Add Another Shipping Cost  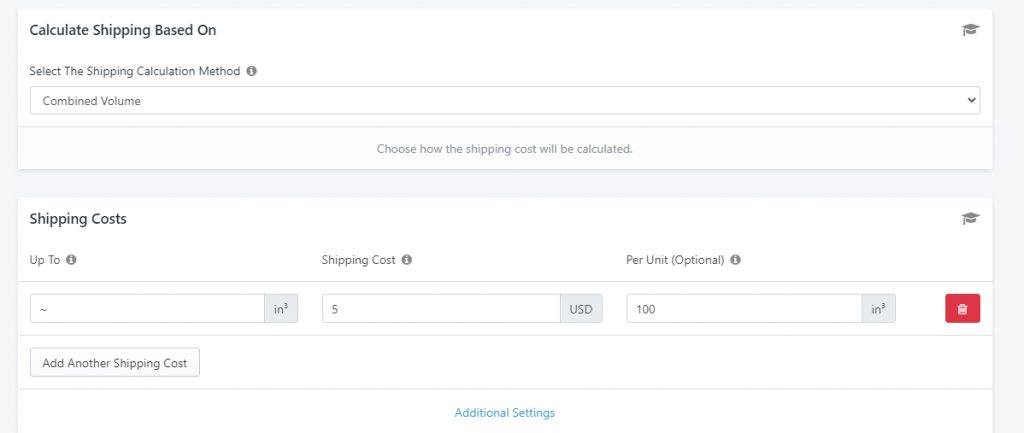coord(115,362)
